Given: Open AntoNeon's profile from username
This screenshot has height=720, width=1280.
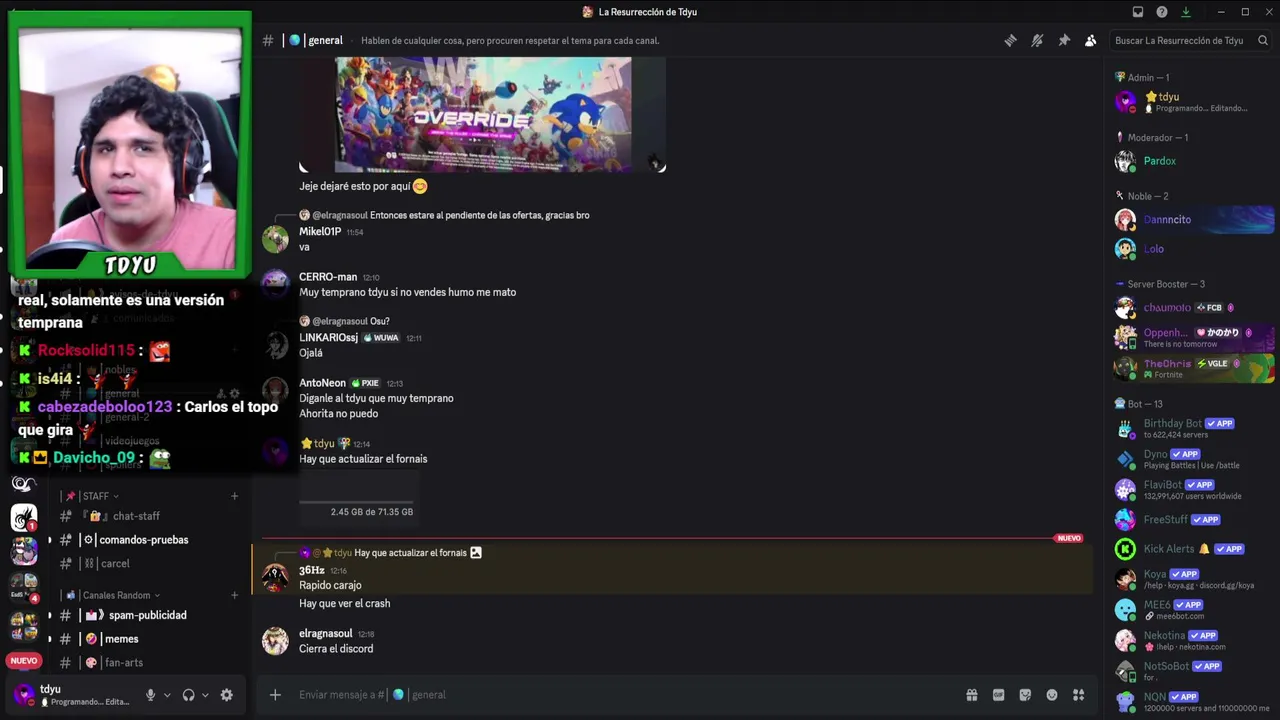Looking at the screenshot, I should [322, 383].
